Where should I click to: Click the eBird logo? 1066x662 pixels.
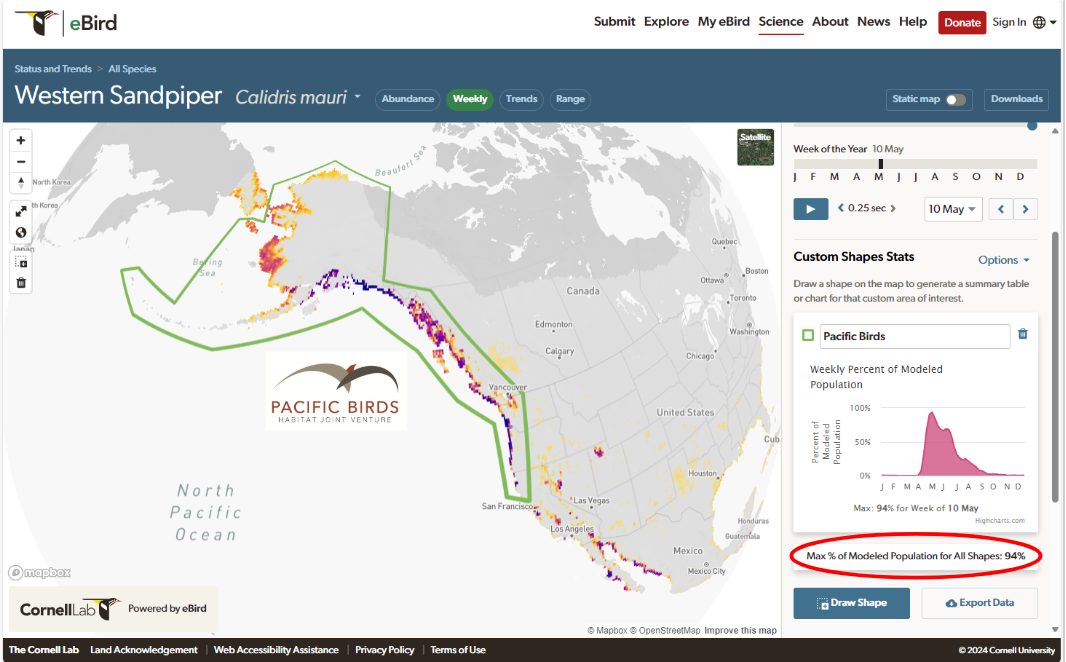pyautogui.click(x=66, y=23)
